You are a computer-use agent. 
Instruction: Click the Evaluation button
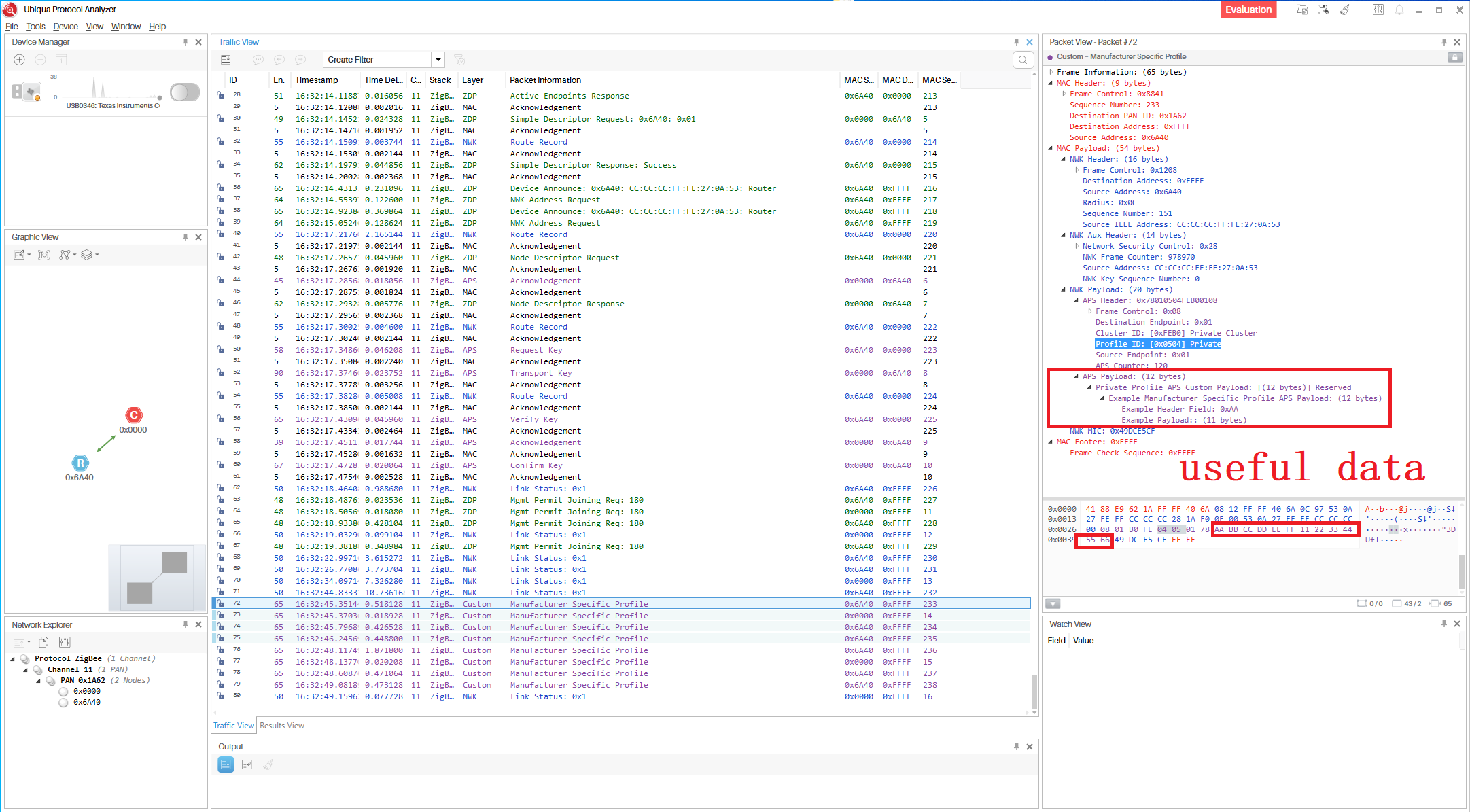(x=1248, y=10)
